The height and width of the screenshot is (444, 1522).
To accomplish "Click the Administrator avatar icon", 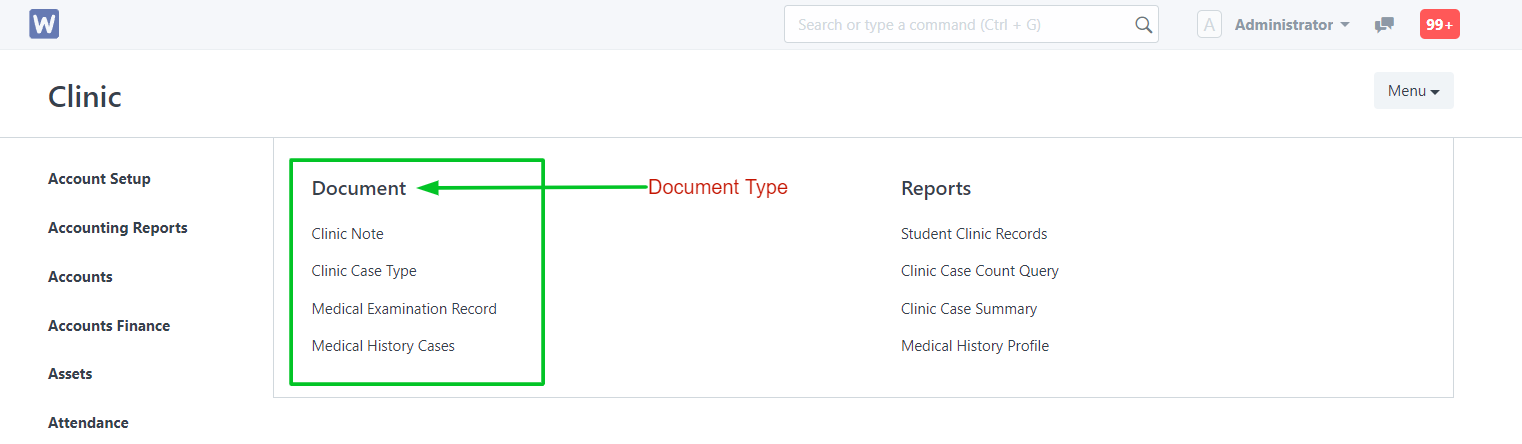I will coord(1209,25).
